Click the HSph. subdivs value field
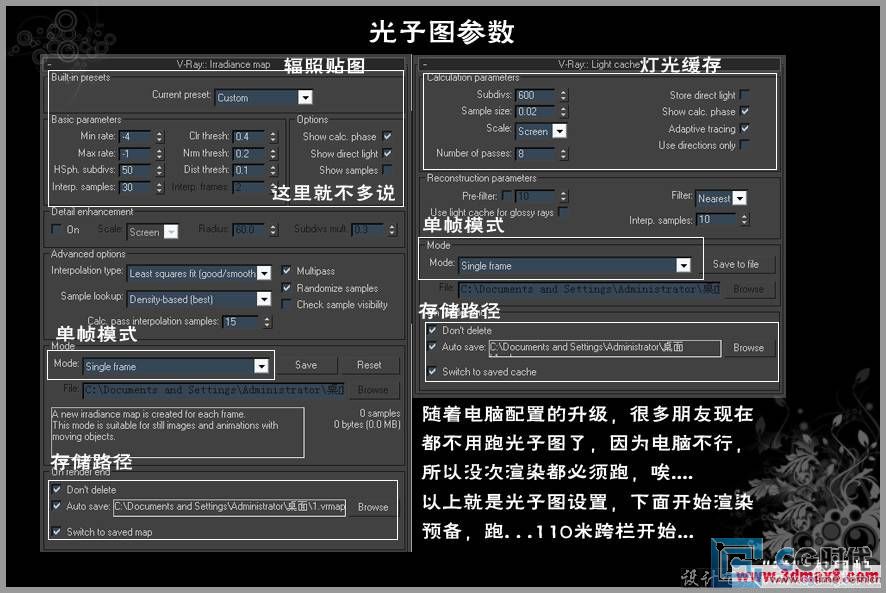Image resolution: width=886 pixels, height=593 pixels. pyautogui.click(x=136, y=170)
